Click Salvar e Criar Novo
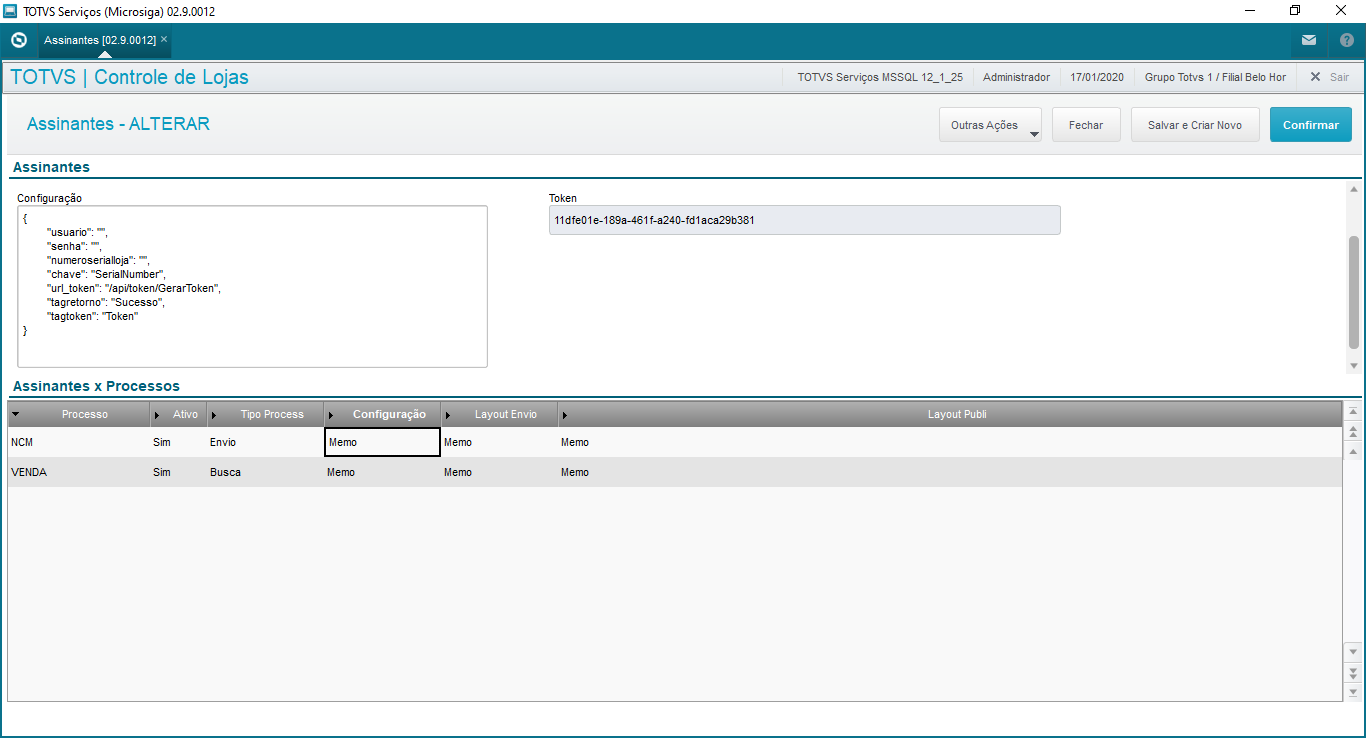This screenshot has width=1366, height=738. [x=1195, y=125]
